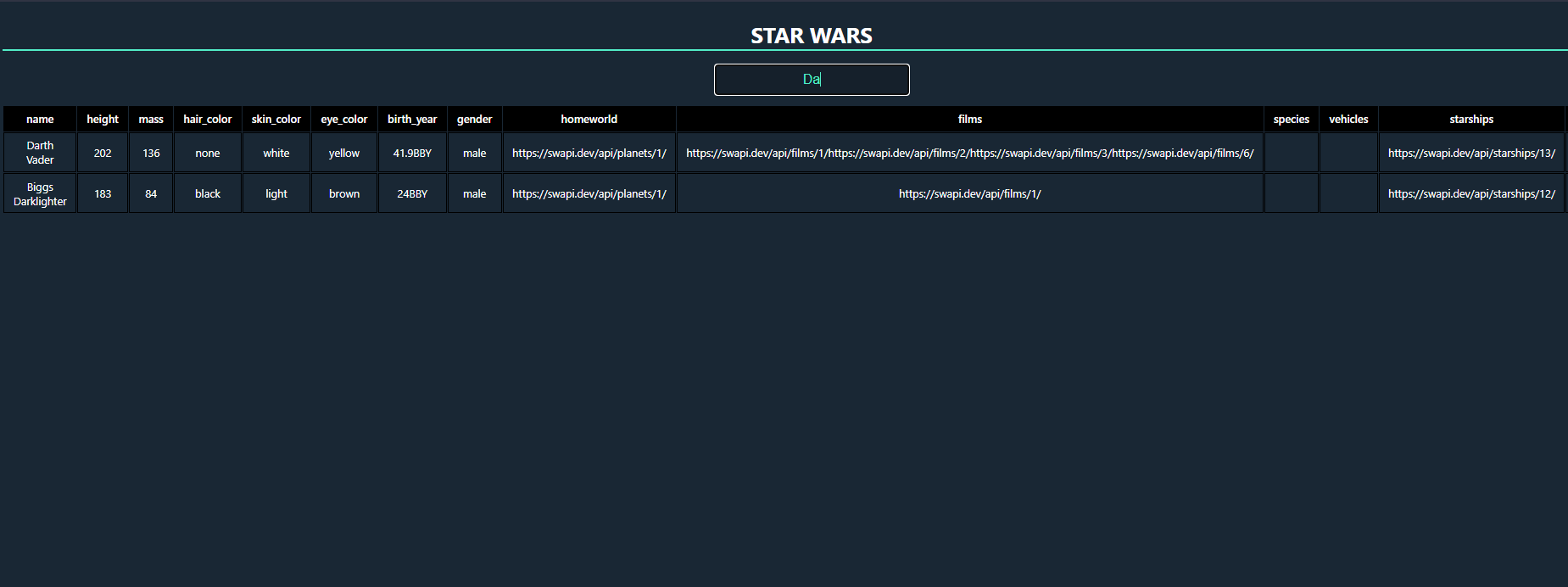Click Darth Vader's gender cell "male"
This screenshot has width=1568, height=587.
(475, 153)
